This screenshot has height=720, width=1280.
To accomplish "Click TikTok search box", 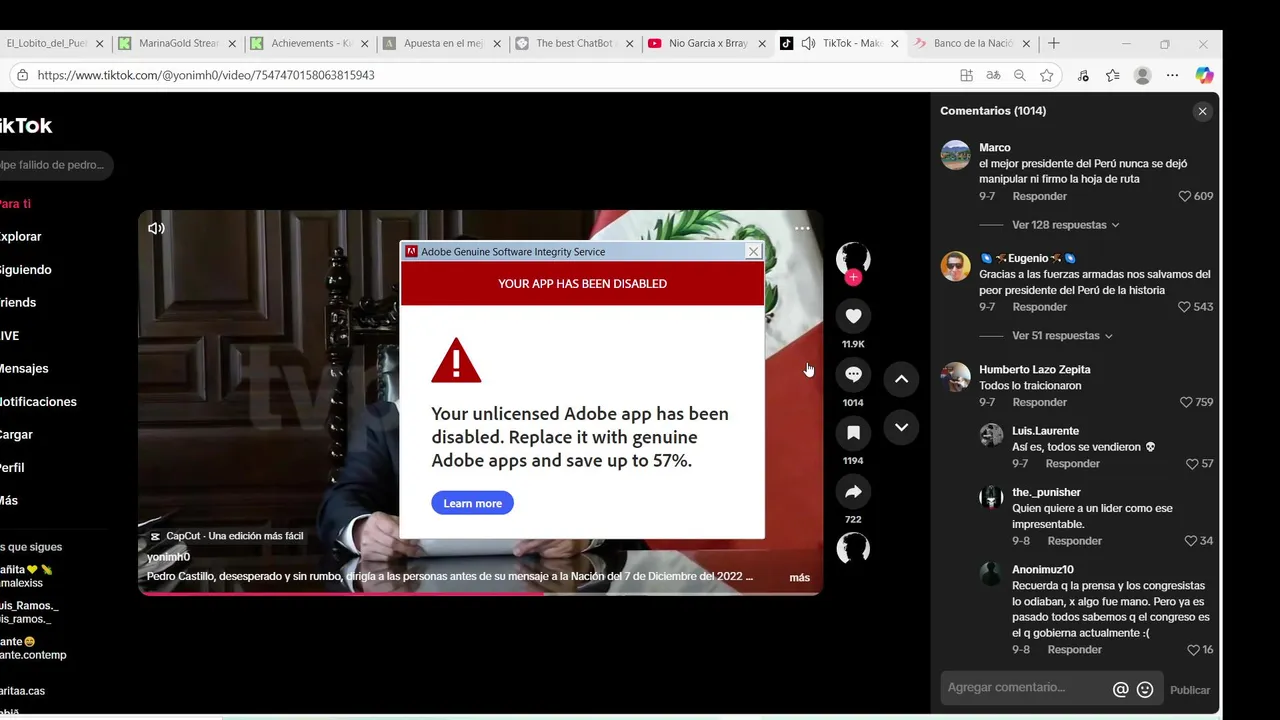I will [55, 165].
